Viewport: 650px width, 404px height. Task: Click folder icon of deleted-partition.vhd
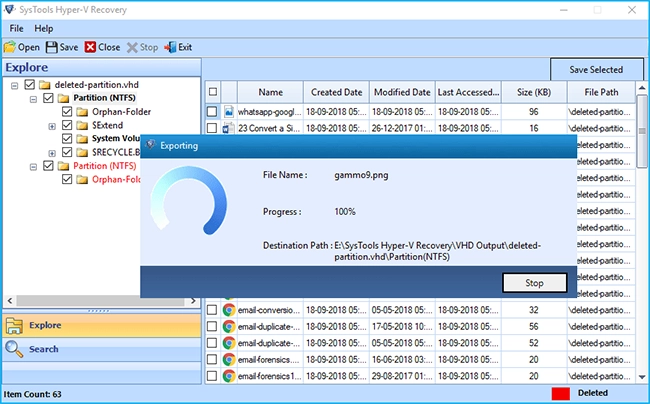tap(44, 85)
